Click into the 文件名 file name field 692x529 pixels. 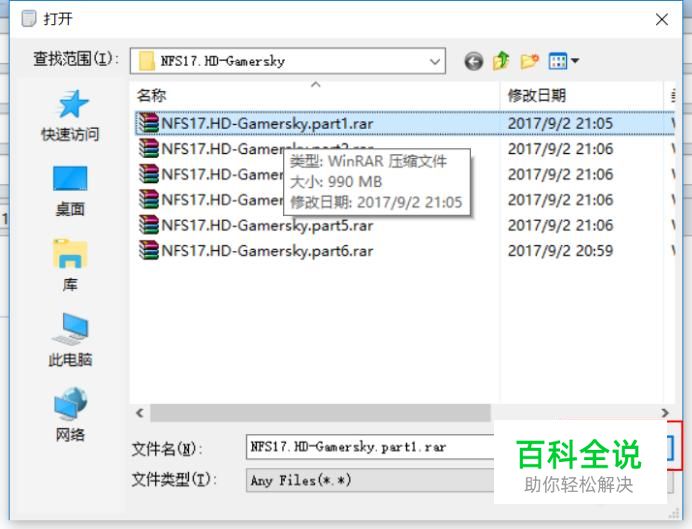370,447
